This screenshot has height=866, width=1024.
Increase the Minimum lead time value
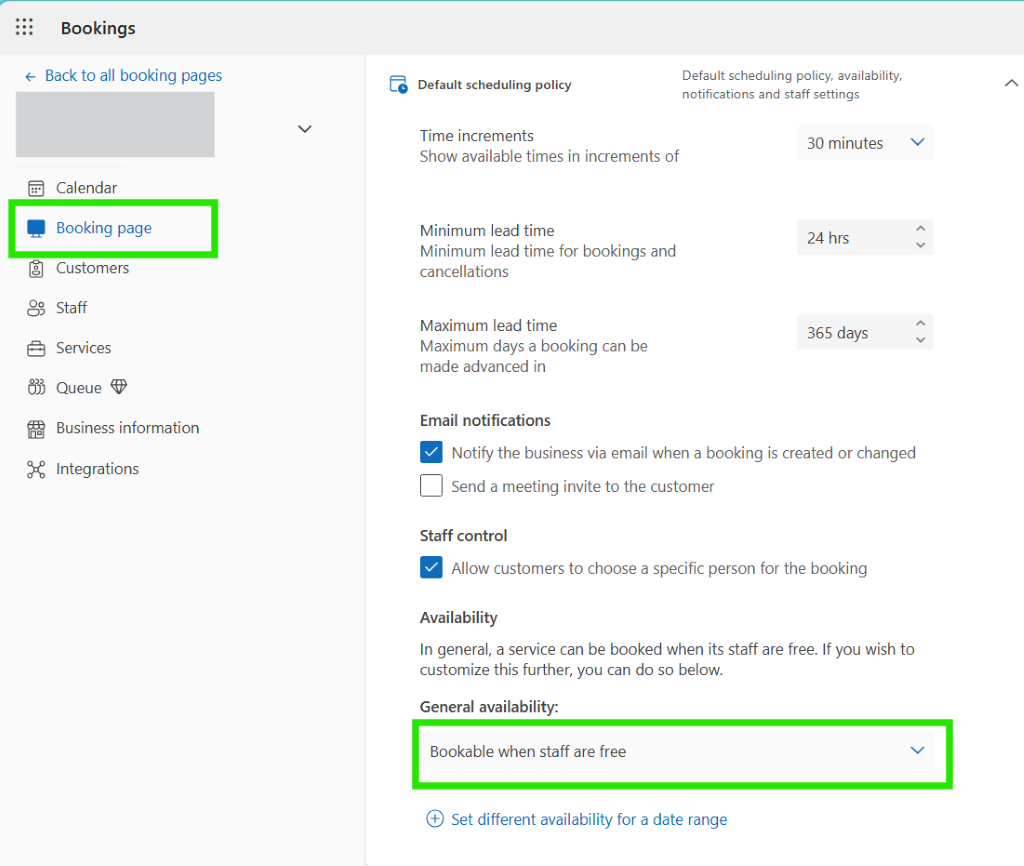pos(920,229)
